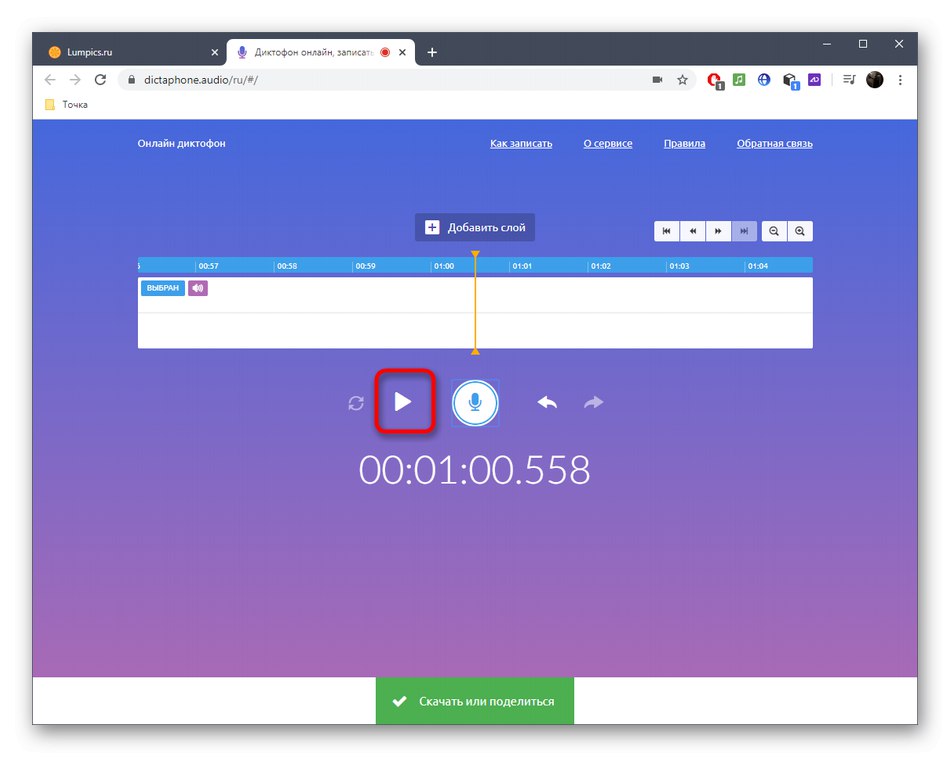Open the green music note extension
This screenshot has width=950, height=757.
[739, 79]
